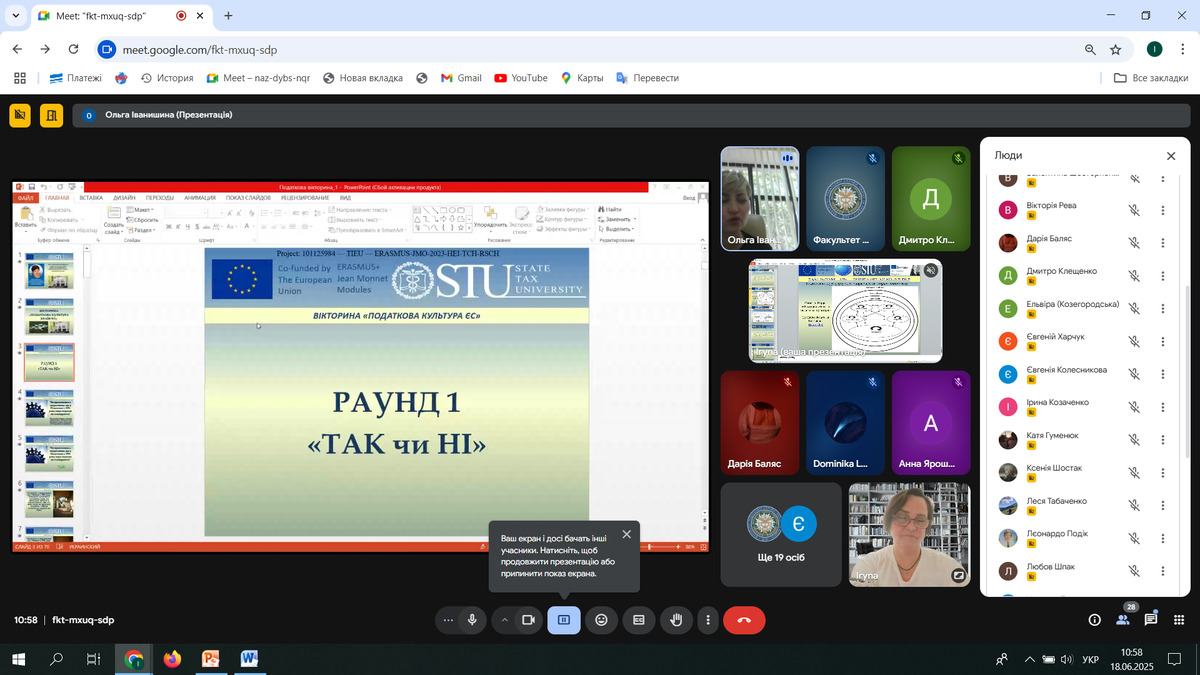Open more options in the Meet control bar
The width and height of the screenshot is (1200, 675).
[707, 620]
